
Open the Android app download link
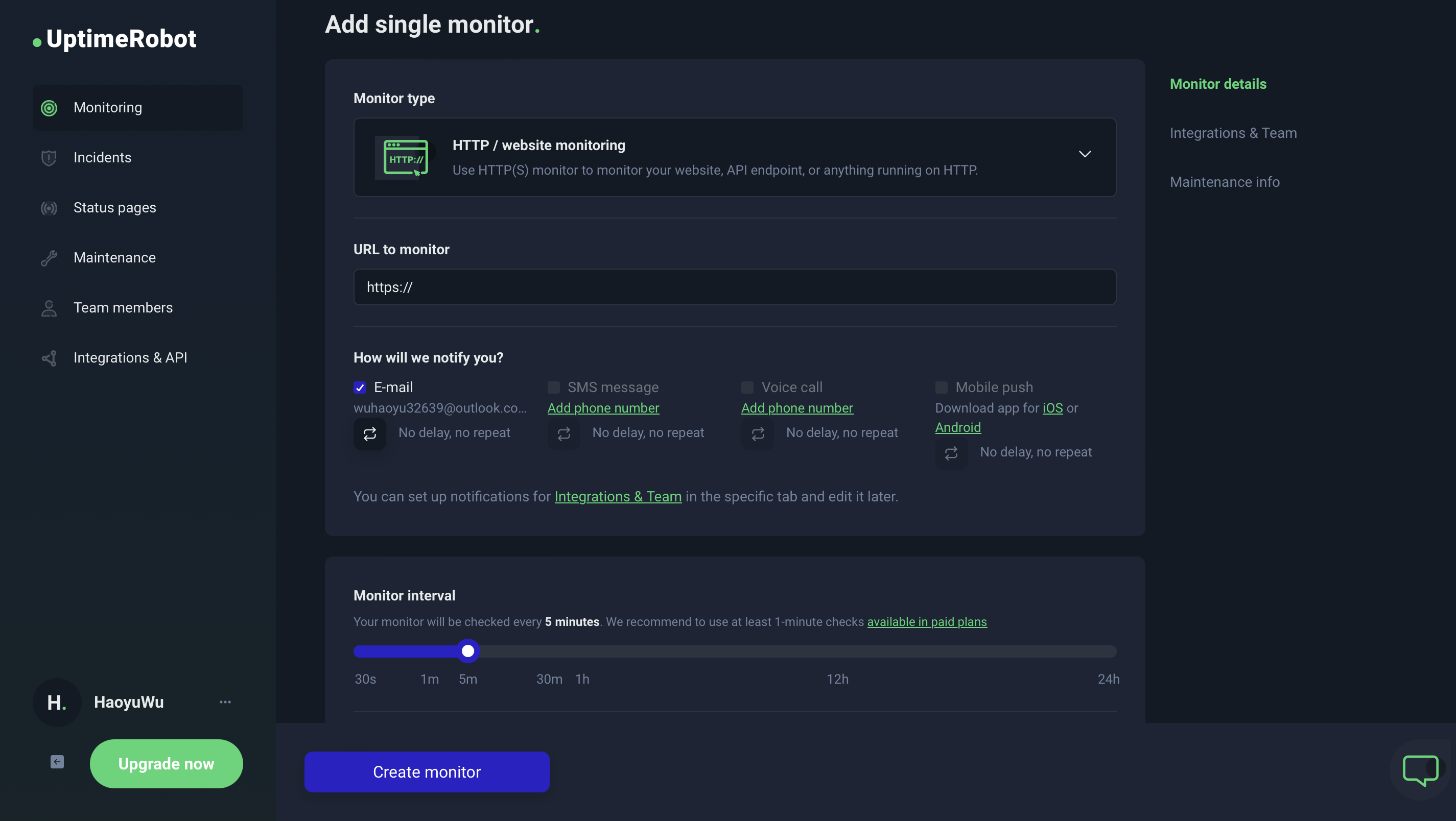(x=958, y=428)
